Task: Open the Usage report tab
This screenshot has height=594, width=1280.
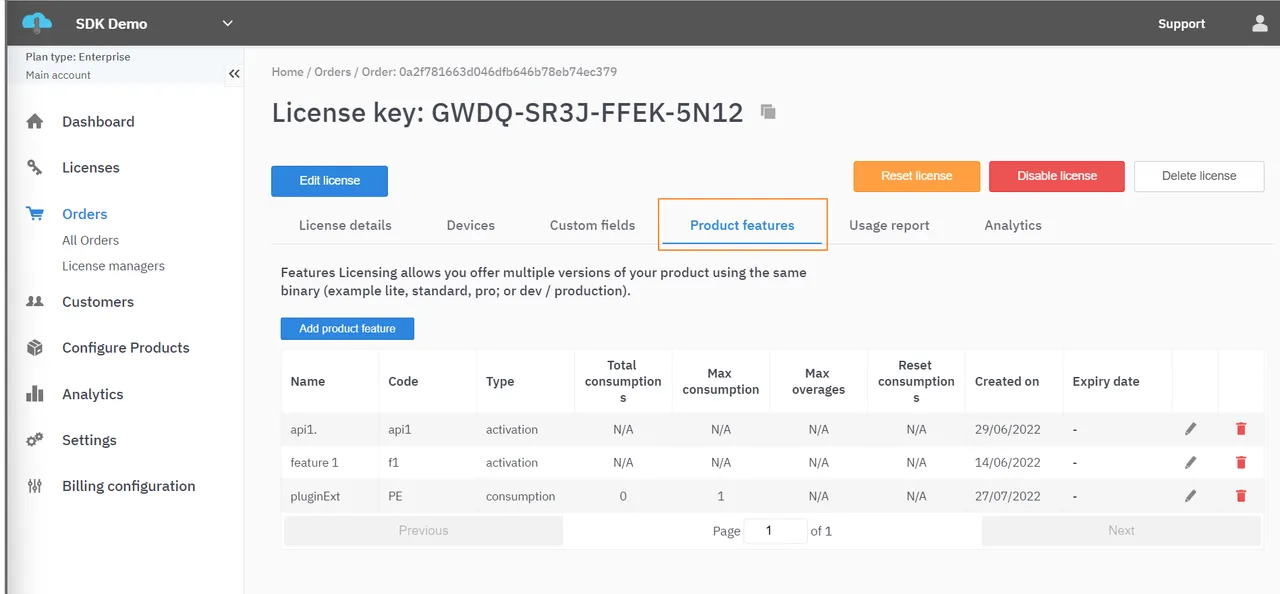Action: (x=889, y=225)
